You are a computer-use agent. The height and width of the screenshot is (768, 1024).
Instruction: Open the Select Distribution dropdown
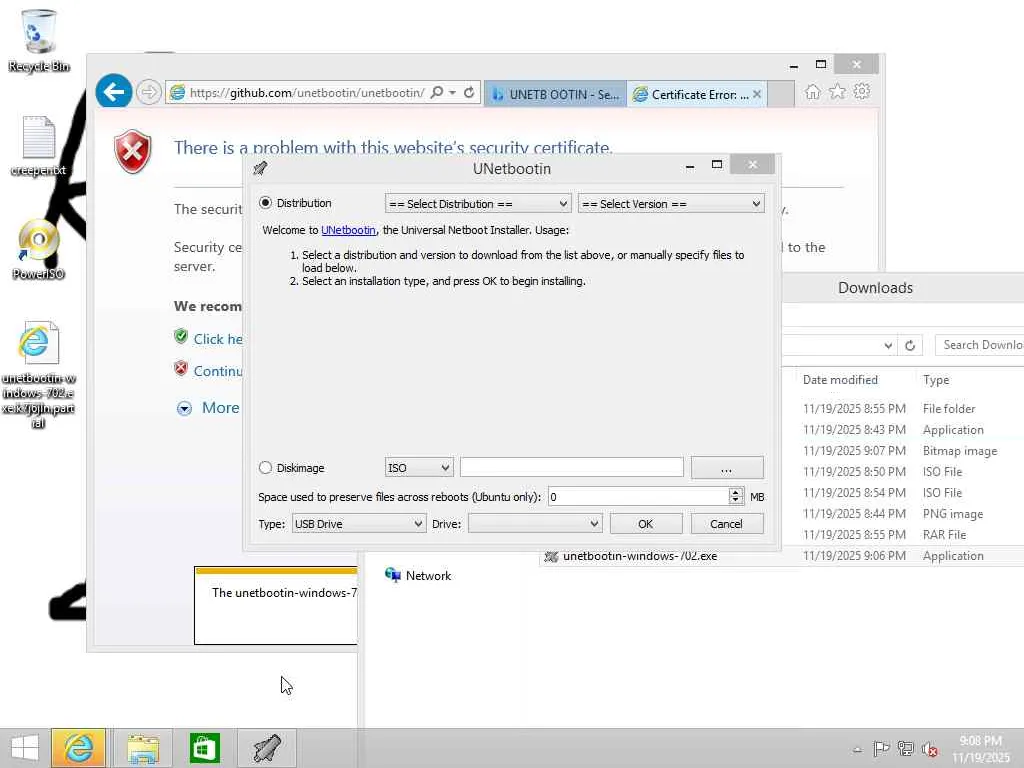[x=478, y=204]
